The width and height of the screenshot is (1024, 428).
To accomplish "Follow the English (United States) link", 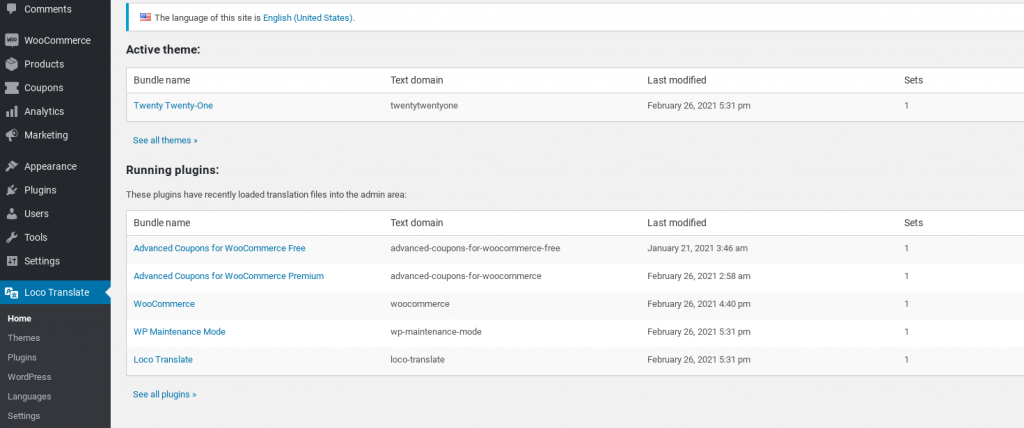I will point(308,18).
